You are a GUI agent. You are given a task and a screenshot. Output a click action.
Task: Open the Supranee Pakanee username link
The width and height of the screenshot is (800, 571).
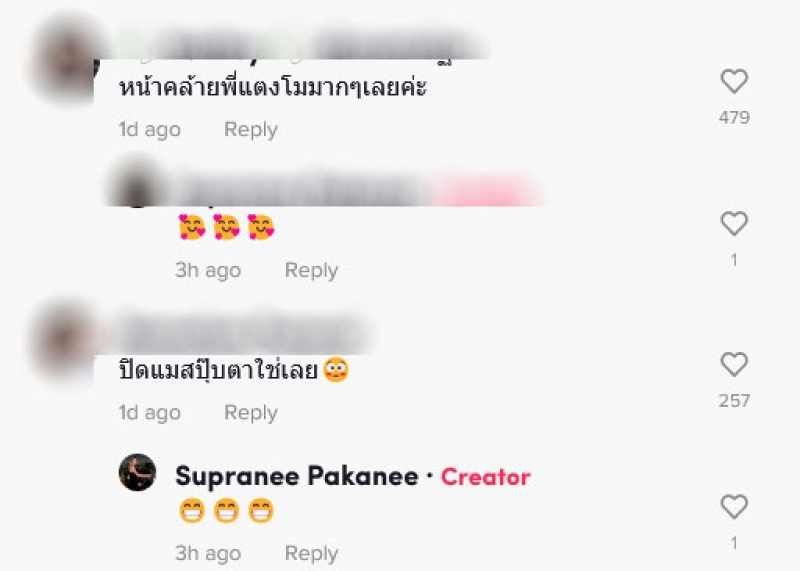(296, 477)
